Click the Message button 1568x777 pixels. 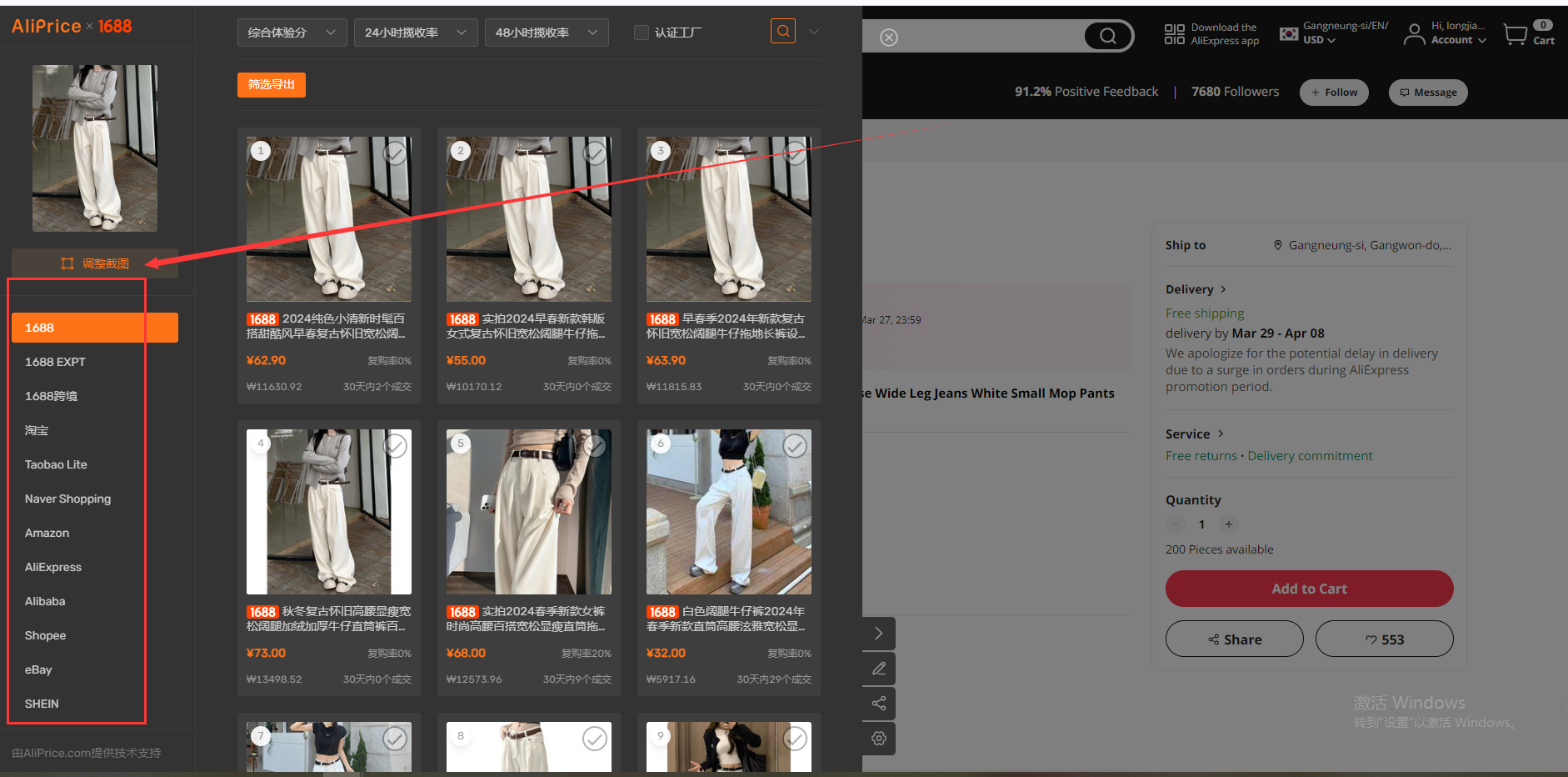point(1428,93)
